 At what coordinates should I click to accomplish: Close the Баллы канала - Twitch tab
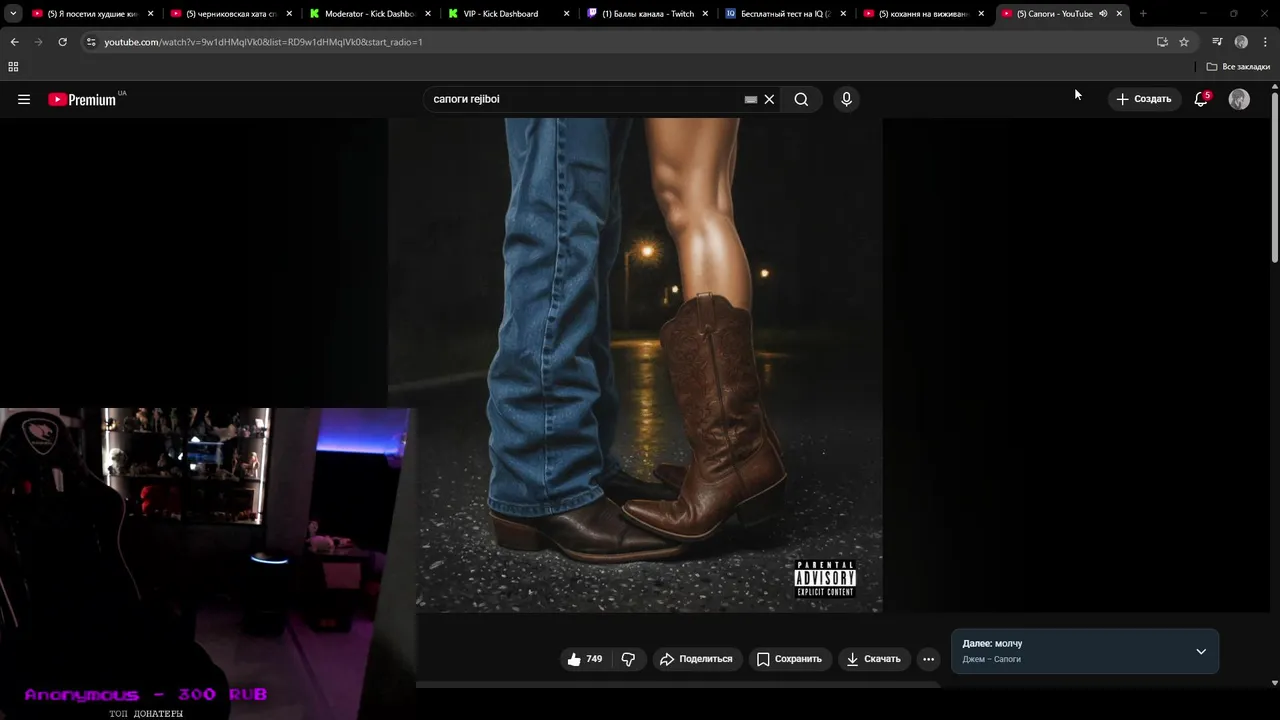tap(705, 14)
